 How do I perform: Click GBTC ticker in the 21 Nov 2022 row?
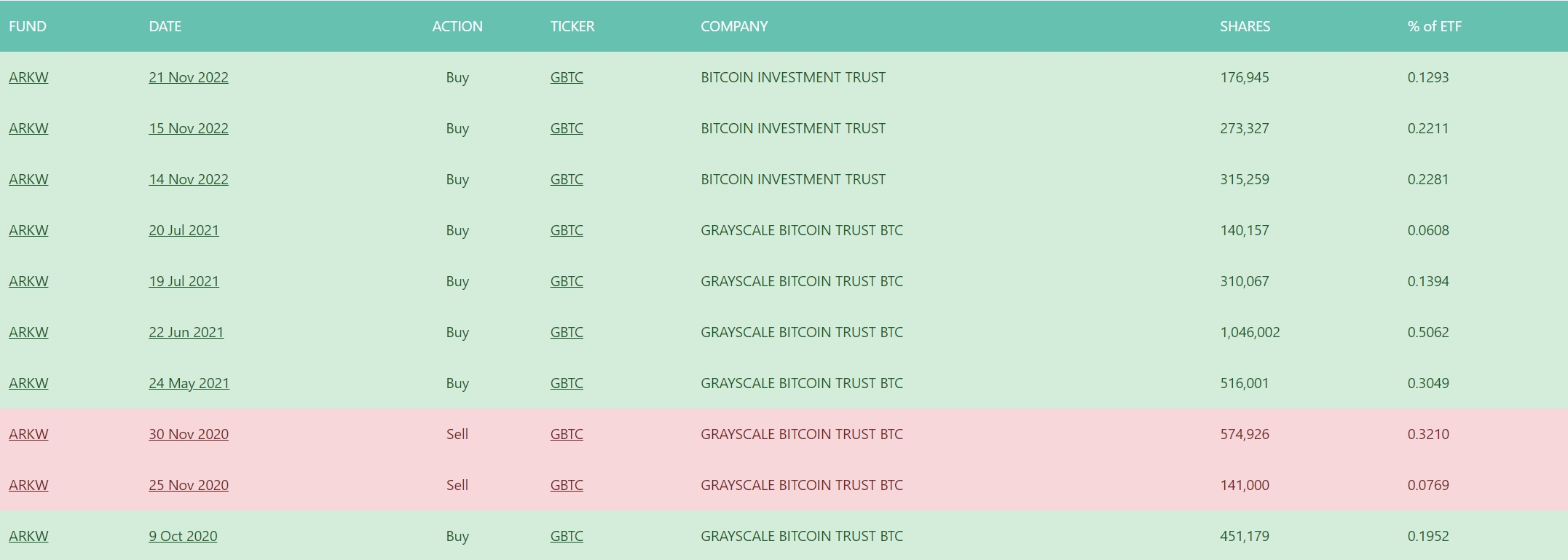(x=567, y=77)
